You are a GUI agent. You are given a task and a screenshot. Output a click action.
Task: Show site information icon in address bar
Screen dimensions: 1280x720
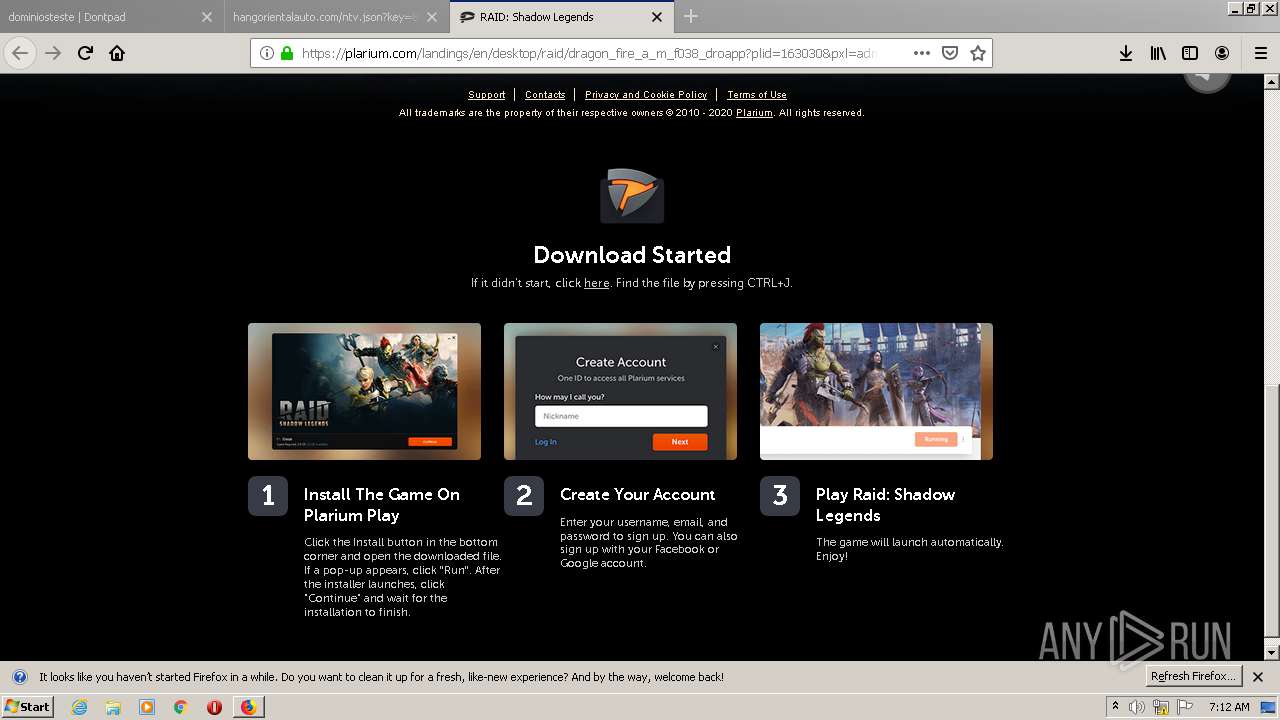[267, 53]
